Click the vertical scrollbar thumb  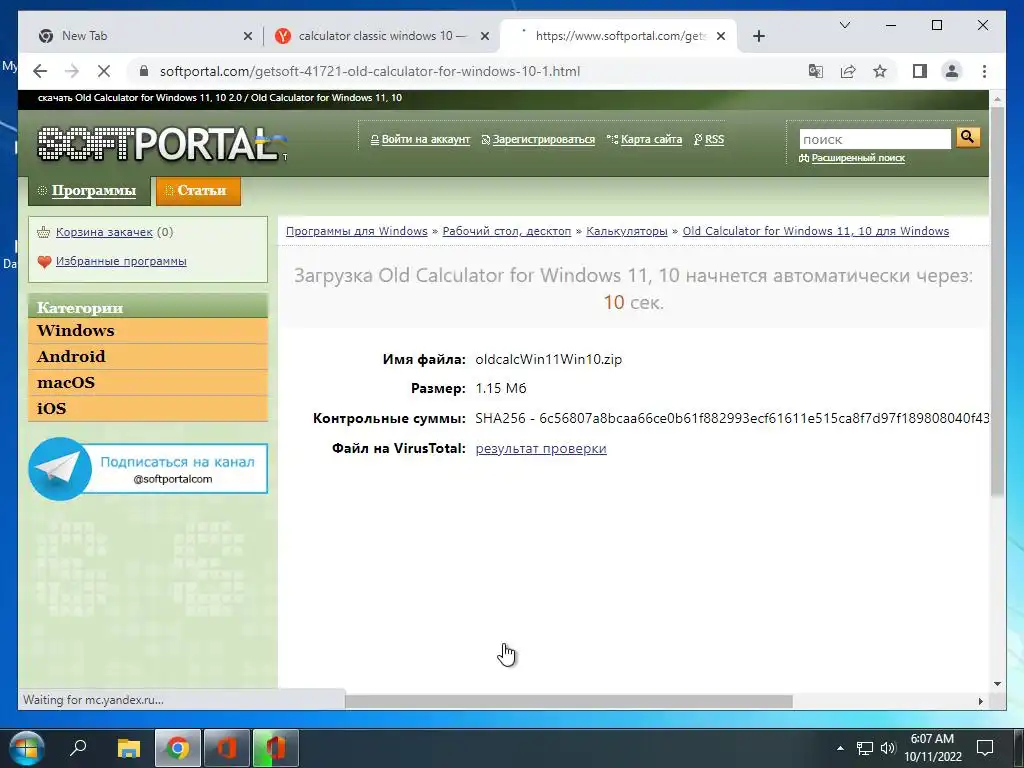pos(997,300)
